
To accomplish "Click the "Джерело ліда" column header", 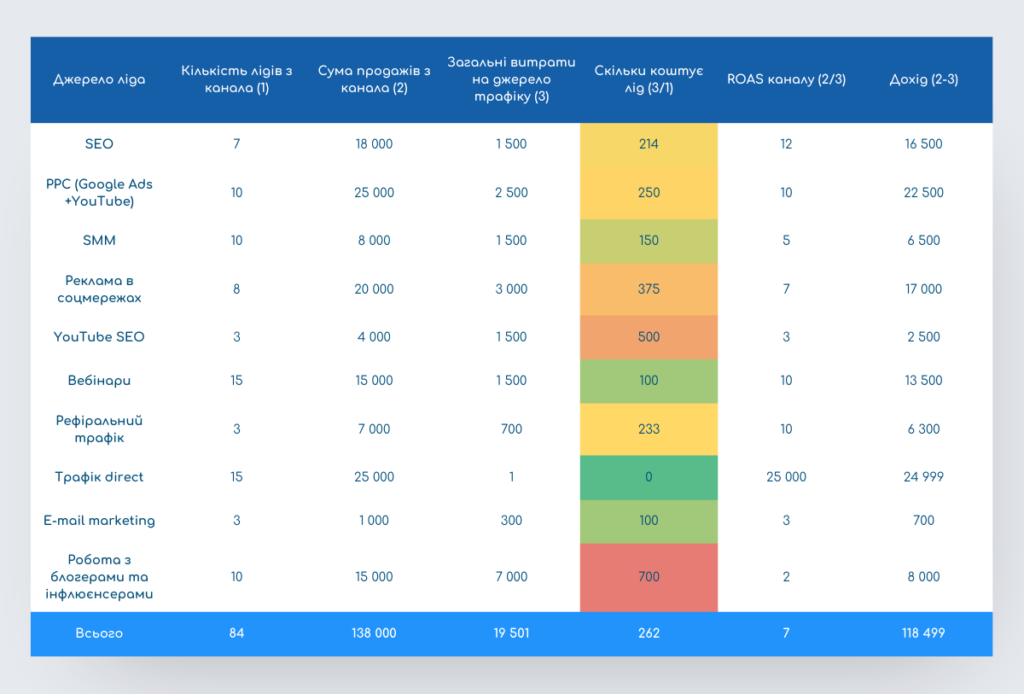I will coord(99,80).
